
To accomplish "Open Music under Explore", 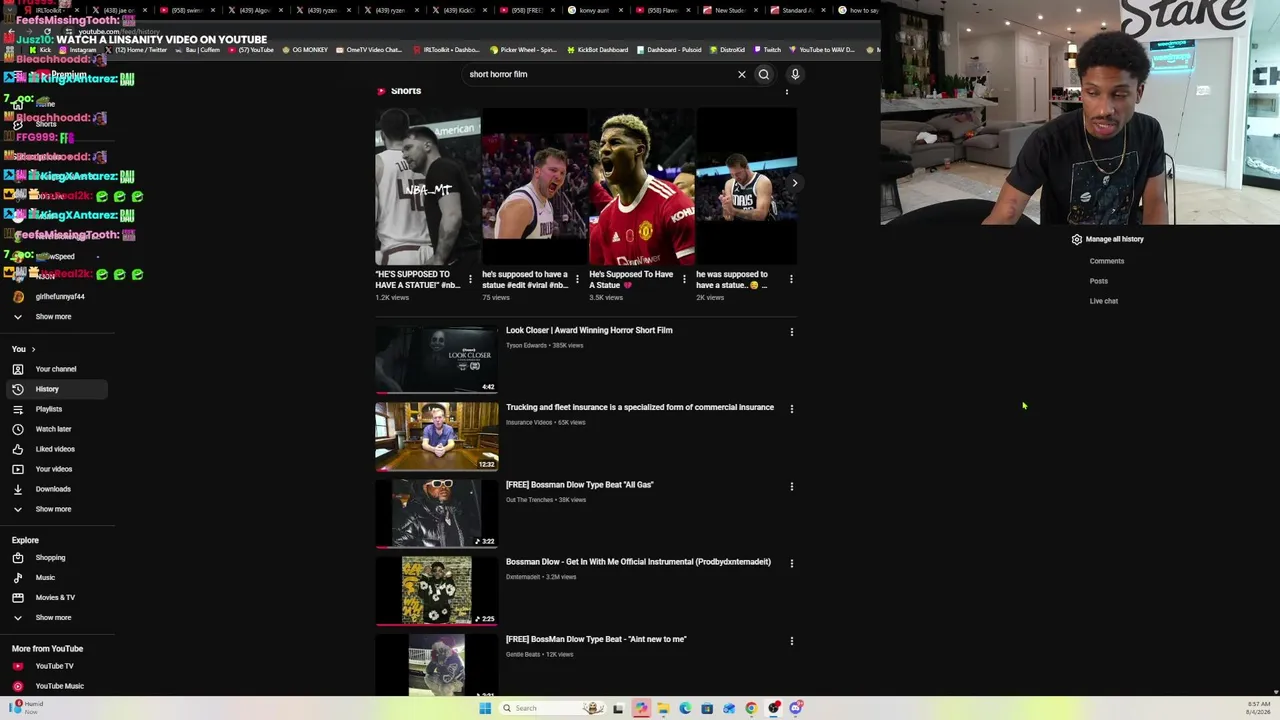I will [x=55, y=578].
